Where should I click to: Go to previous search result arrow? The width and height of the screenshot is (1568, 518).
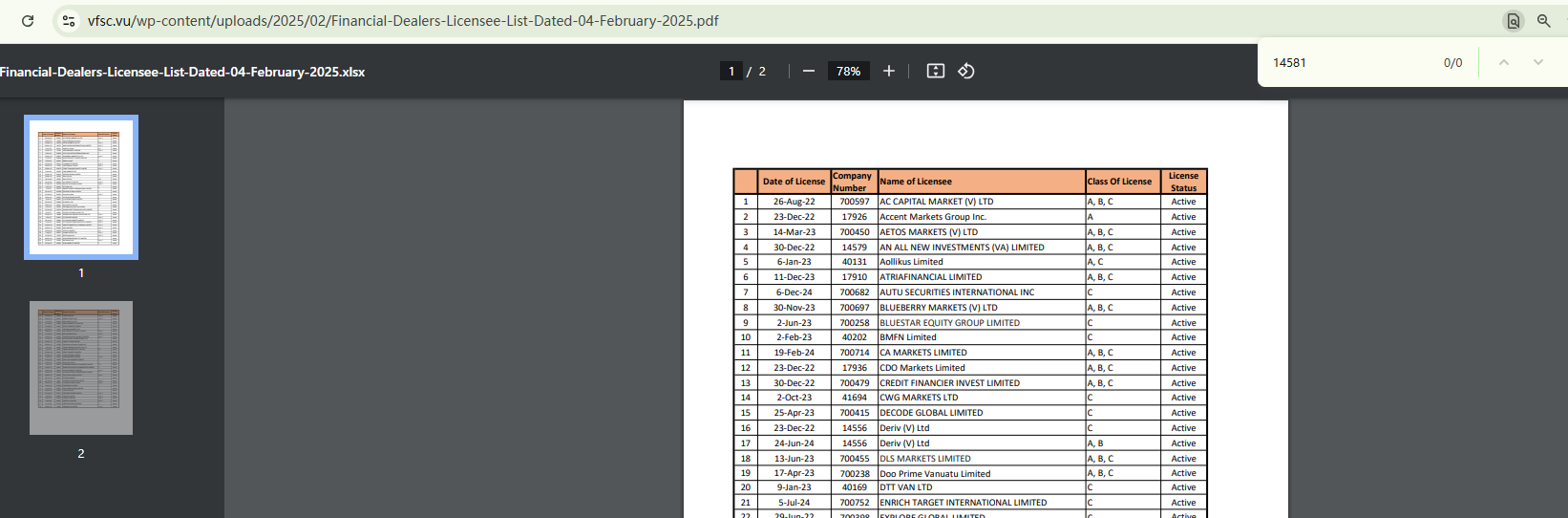(x=1503, y=62)
